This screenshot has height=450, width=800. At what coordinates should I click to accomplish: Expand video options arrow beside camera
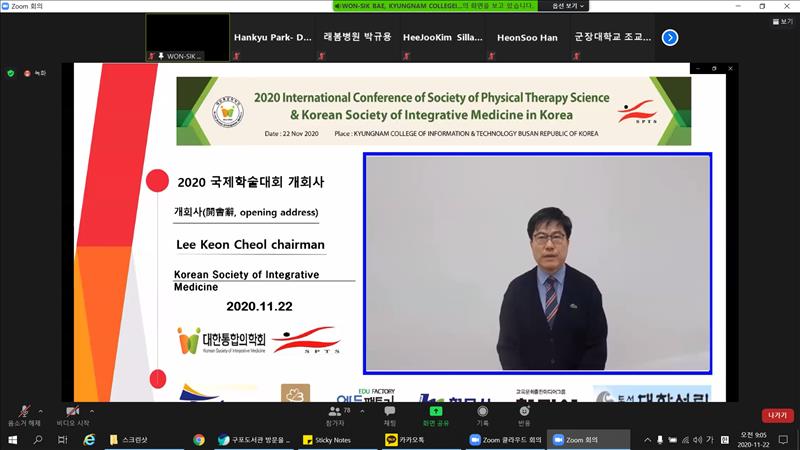(x=92, y=411)
